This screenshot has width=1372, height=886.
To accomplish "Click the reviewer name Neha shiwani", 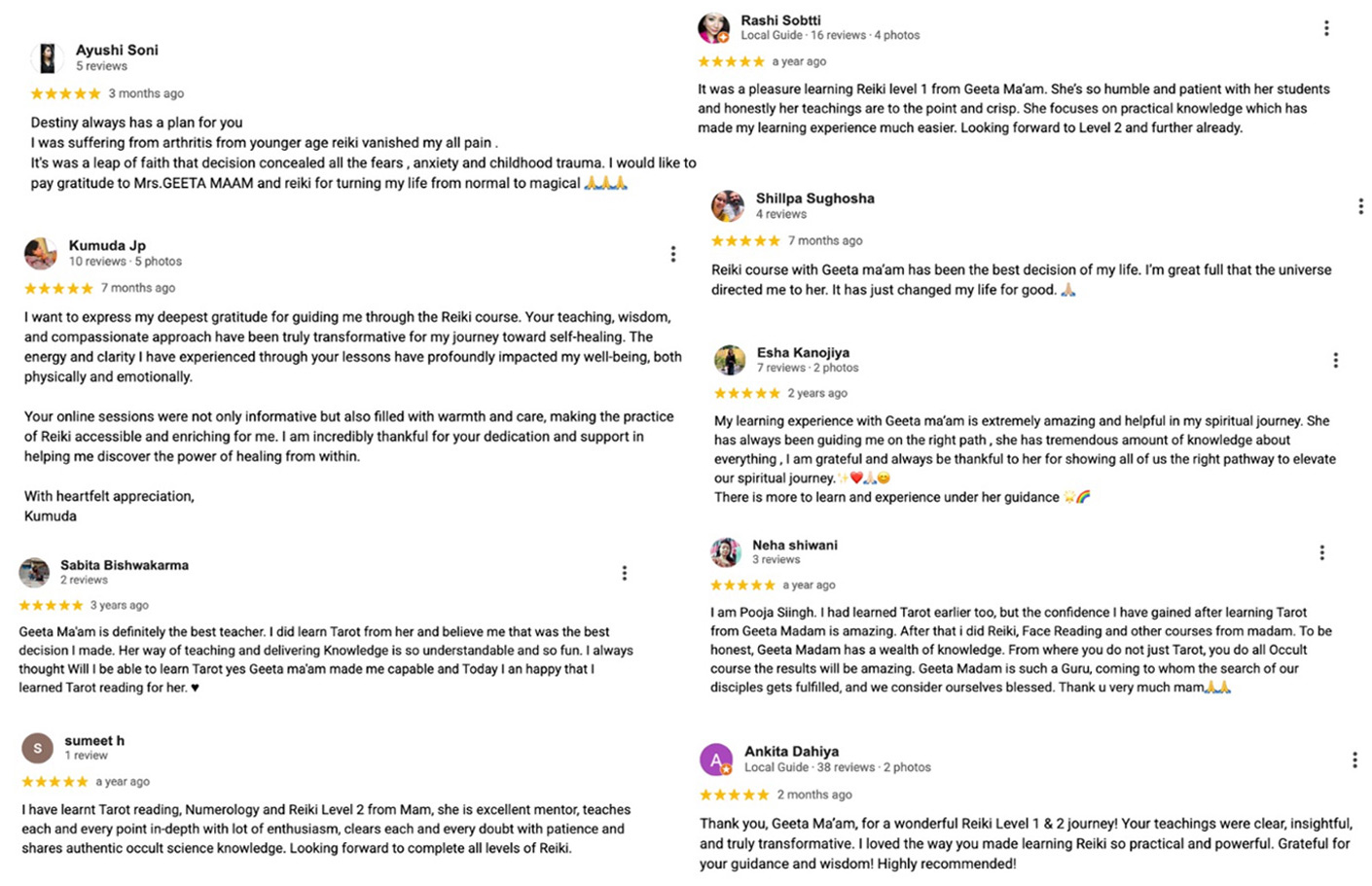I will tap(794, 545).
